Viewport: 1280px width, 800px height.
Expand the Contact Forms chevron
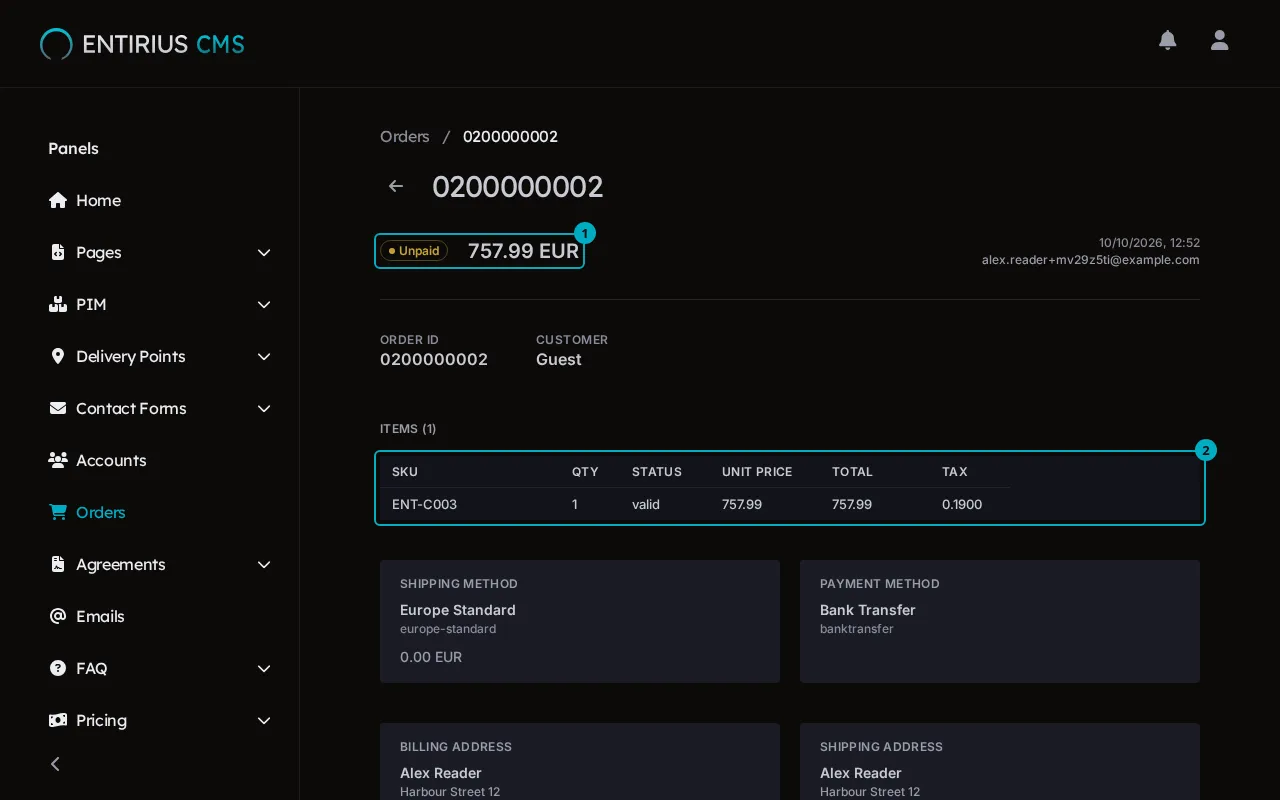point(264,408)
